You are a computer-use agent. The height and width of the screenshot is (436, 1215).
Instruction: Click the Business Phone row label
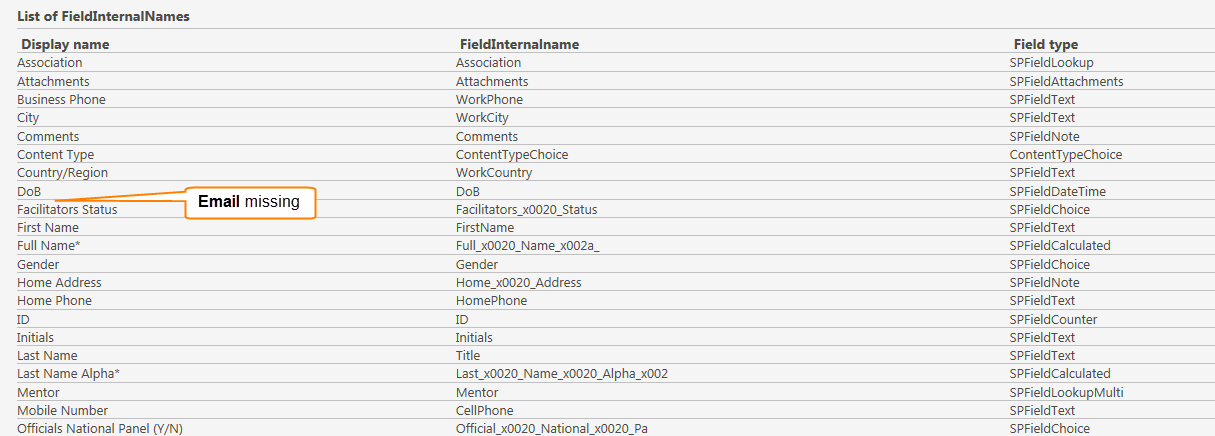(x=61, y=100)
